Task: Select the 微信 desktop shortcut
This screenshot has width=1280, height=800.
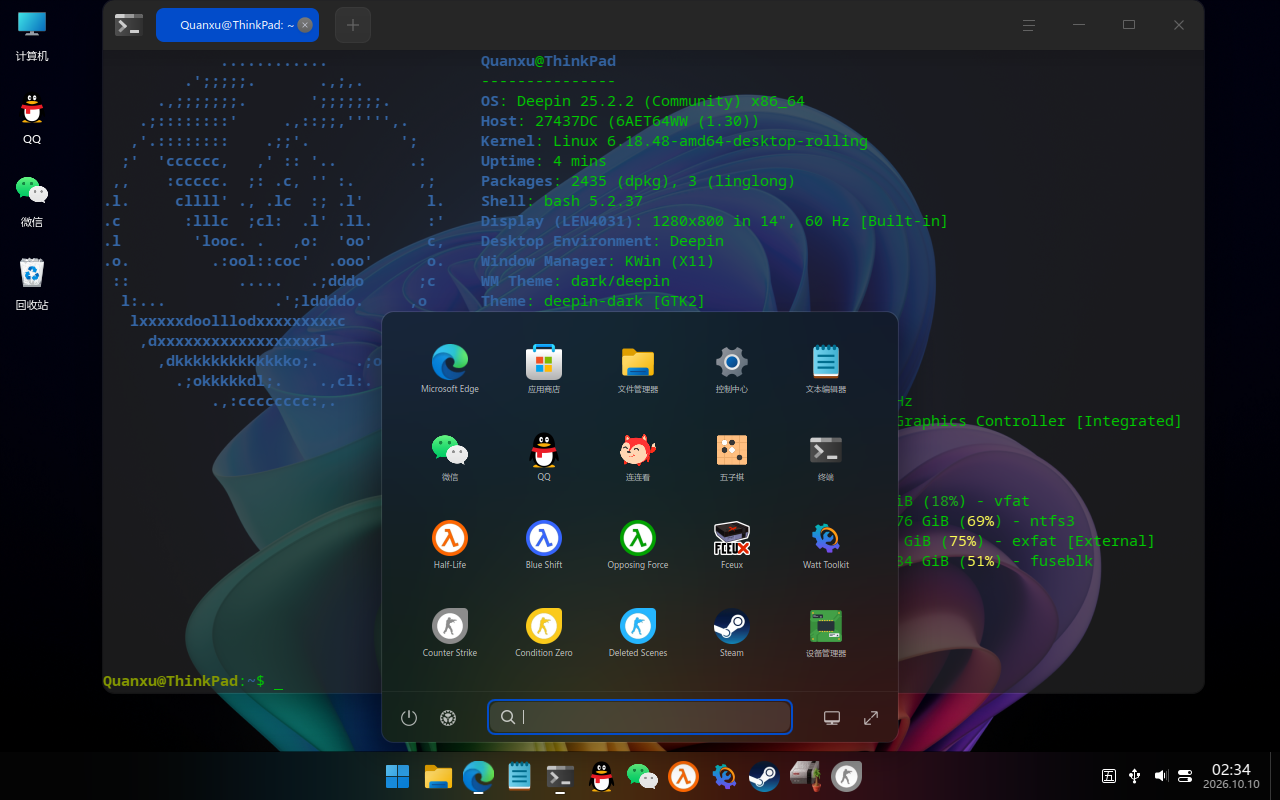Action: tap(32, 201)
